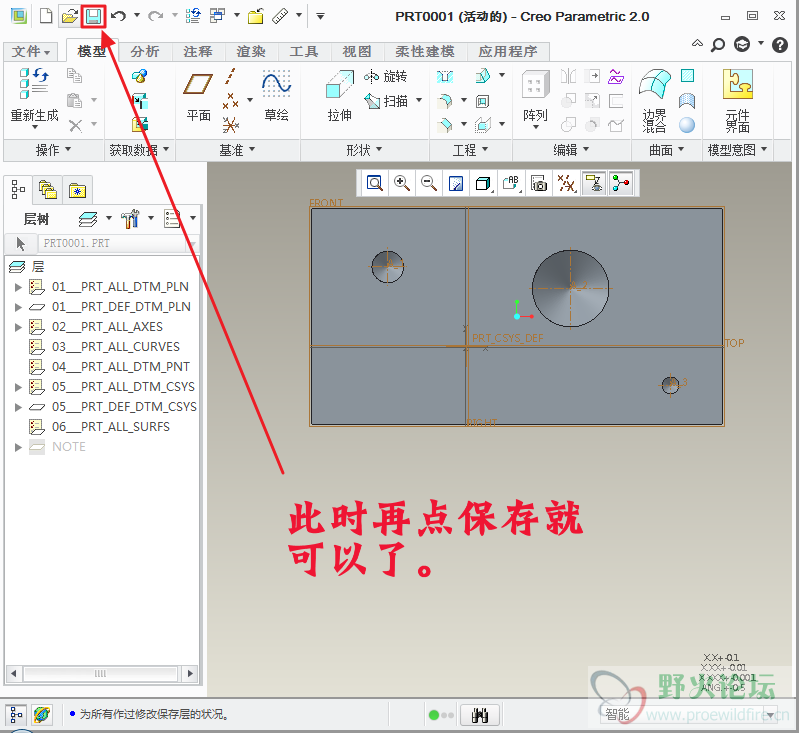The width and height of the screenshot is (799, 733).
Task: Open the 应用程序 tab
Action: click(508, 51)
